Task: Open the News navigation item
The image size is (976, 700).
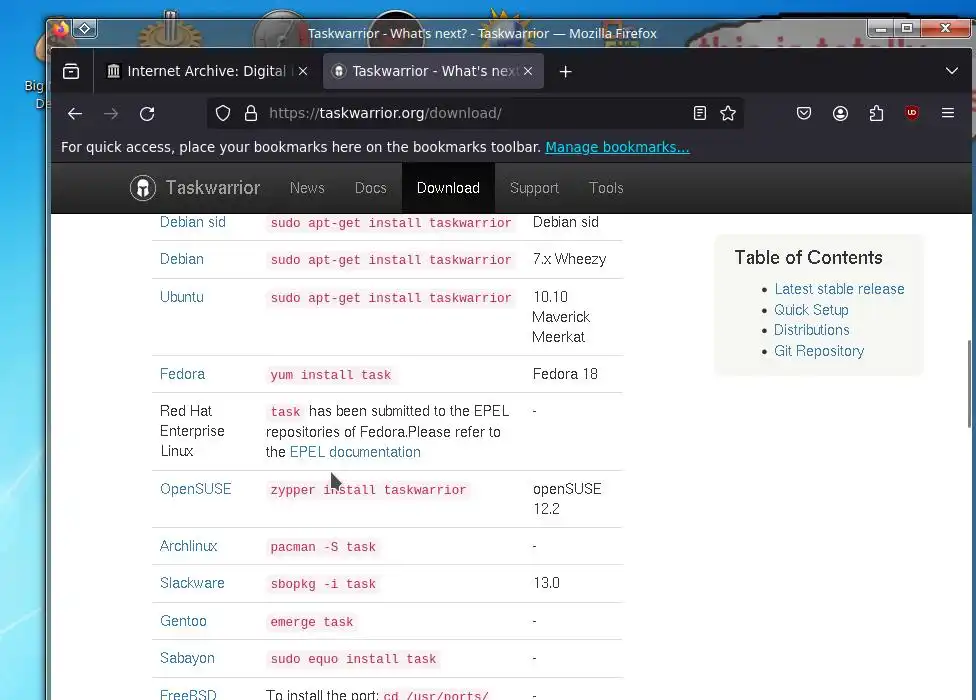Action: tap(307, 188)
